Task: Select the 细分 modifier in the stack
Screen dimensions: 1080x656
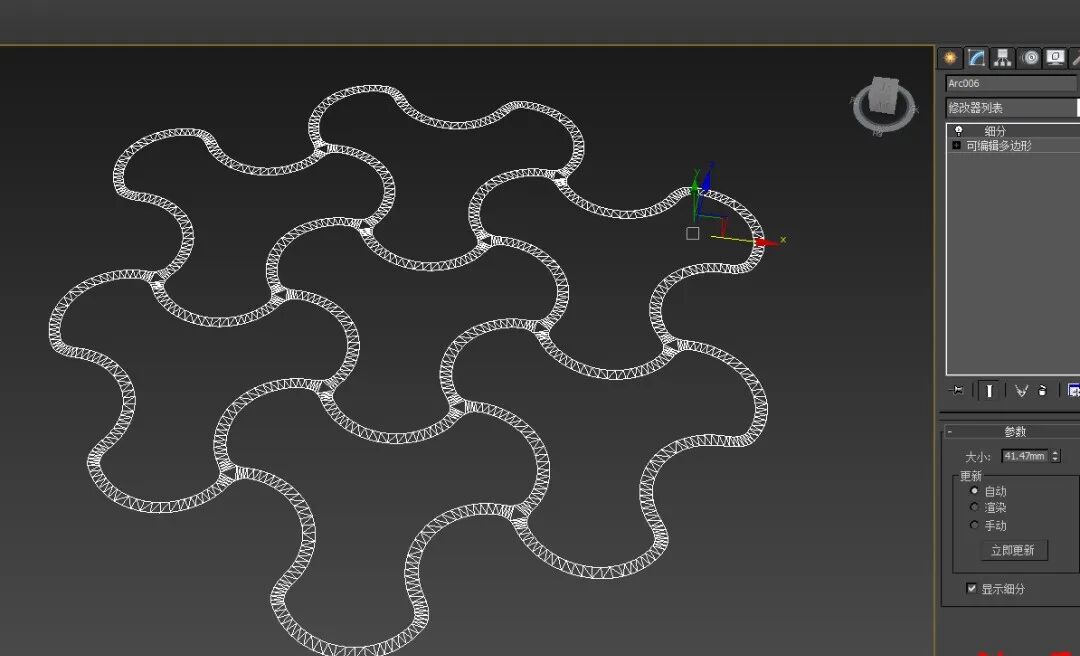Action: [x=995, y=130]
